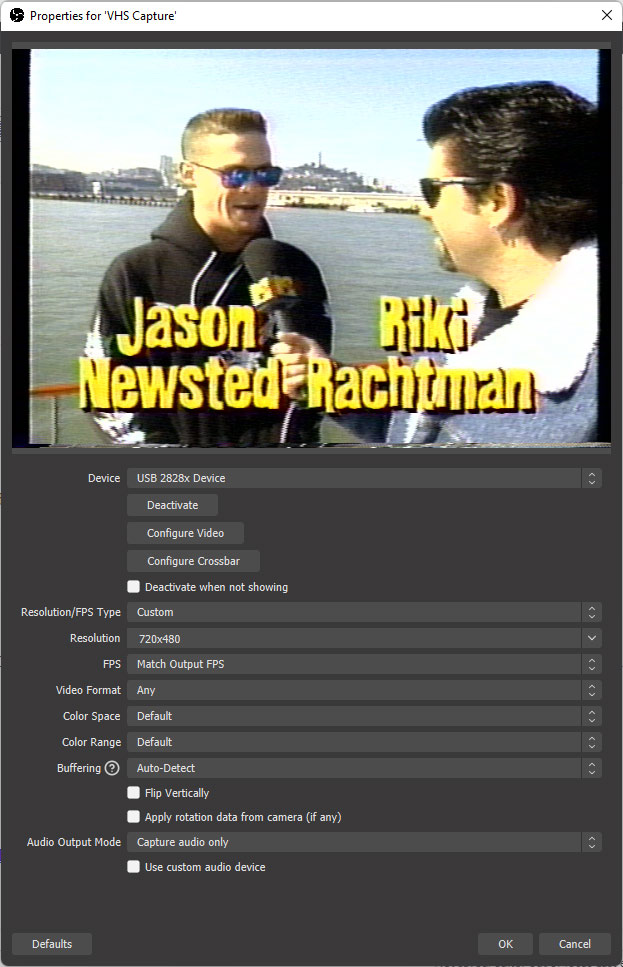Click the Buffering help question mark icon
This screenshot has height=967, width=623.
pos(112,768)
